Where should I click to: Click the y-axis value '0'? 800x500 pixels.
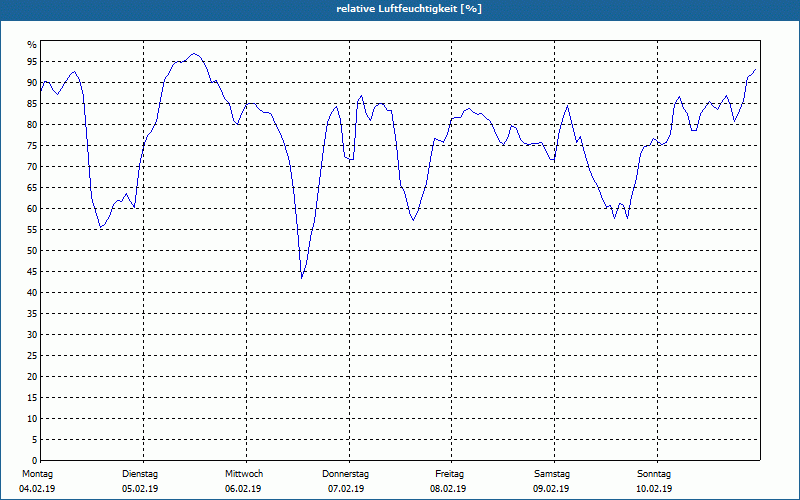click(x=35, y=461)
